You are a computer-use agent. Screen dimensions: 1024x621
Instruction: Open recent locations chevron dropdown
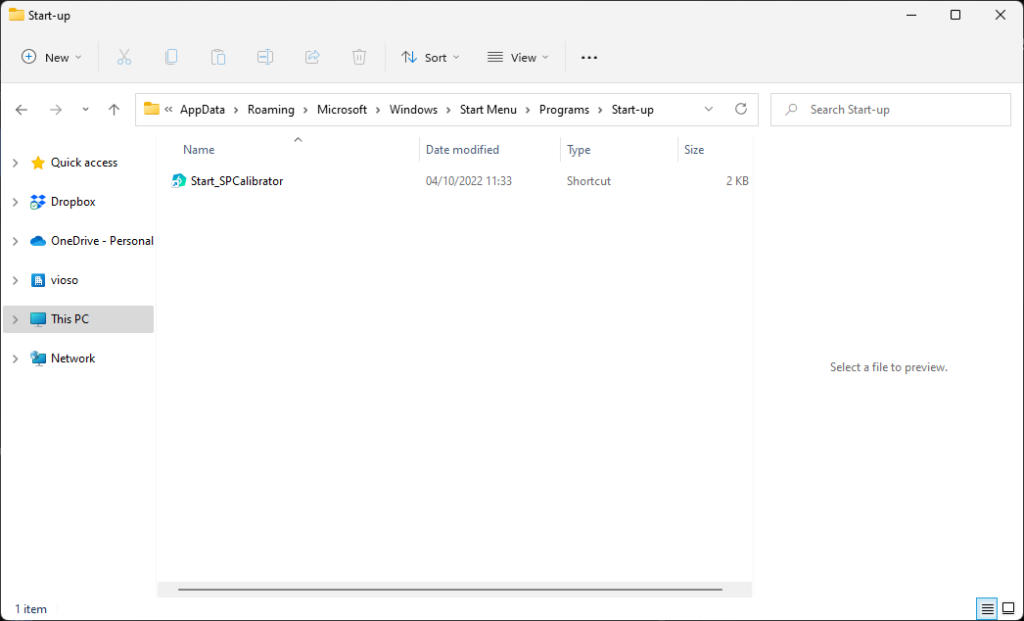click(86, 110)
